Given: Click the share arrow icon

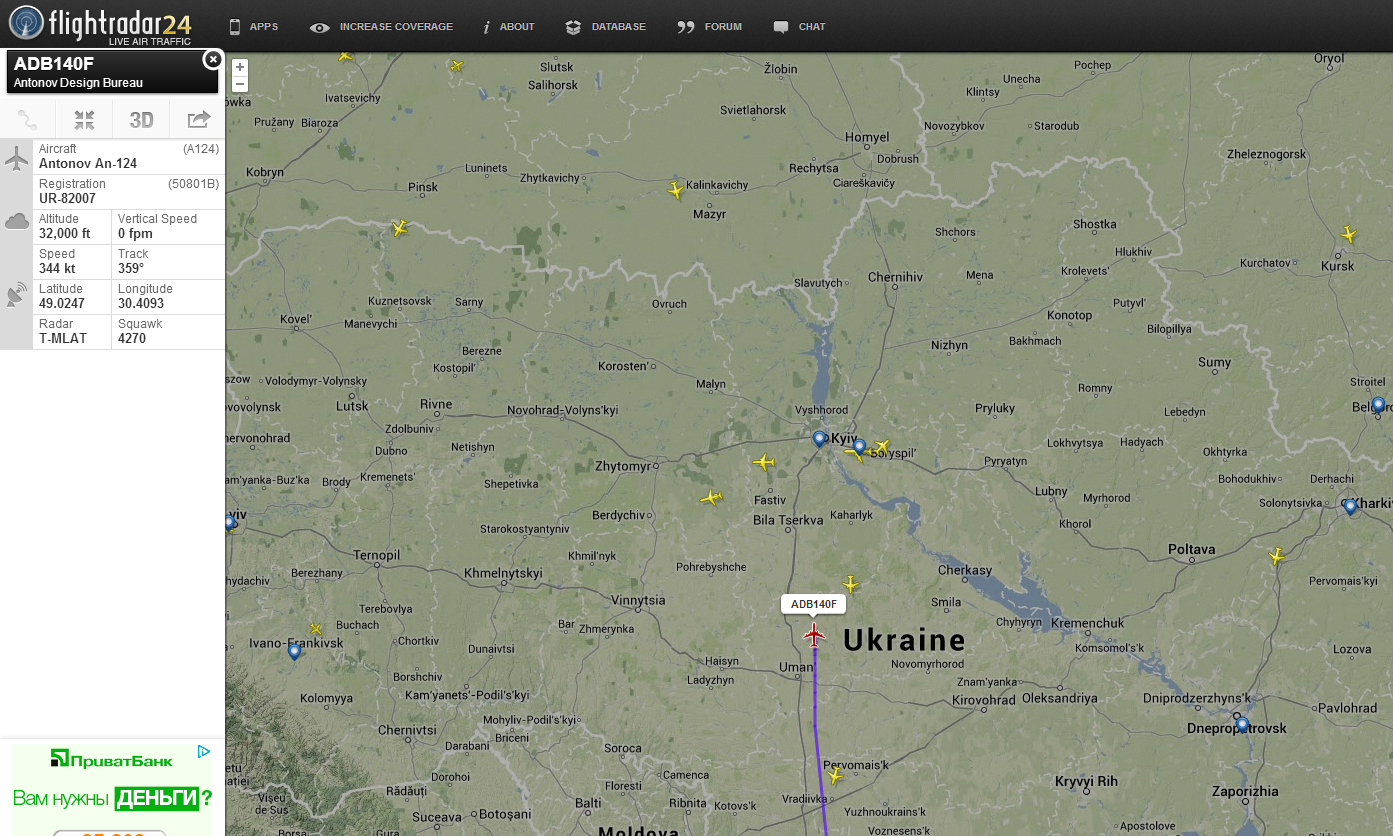Looking at the screenshot, I should coord(198,120).
